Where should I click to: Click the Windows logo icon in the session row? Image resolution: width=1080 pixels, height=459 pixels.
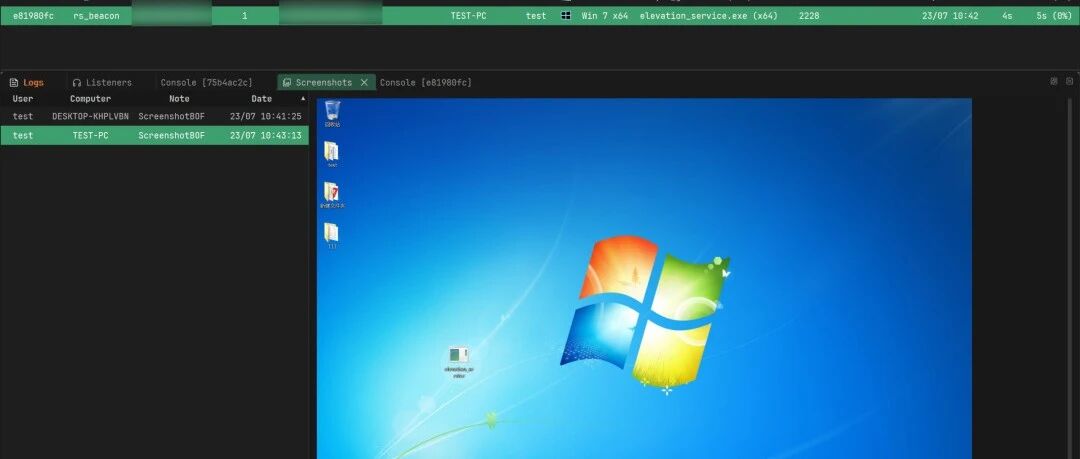[x=566, y=15]
